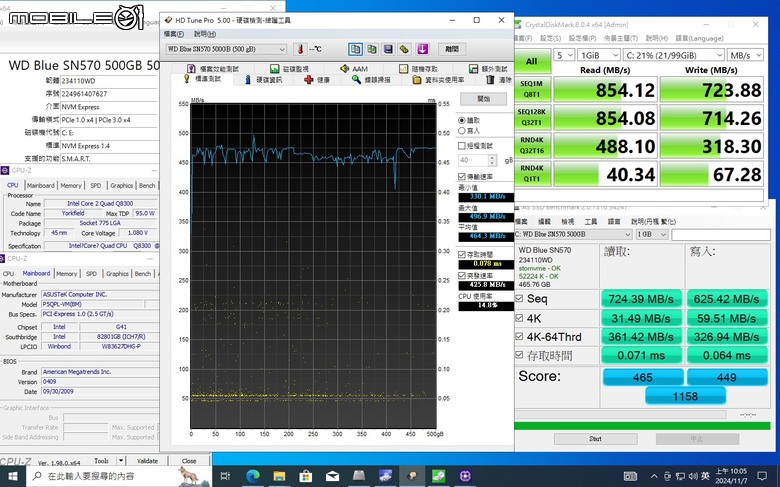The height and width of the screenshot is (487, 780).
Task: Expand CPU-Z Tools dropdown arrow
Action: point(121,461)
